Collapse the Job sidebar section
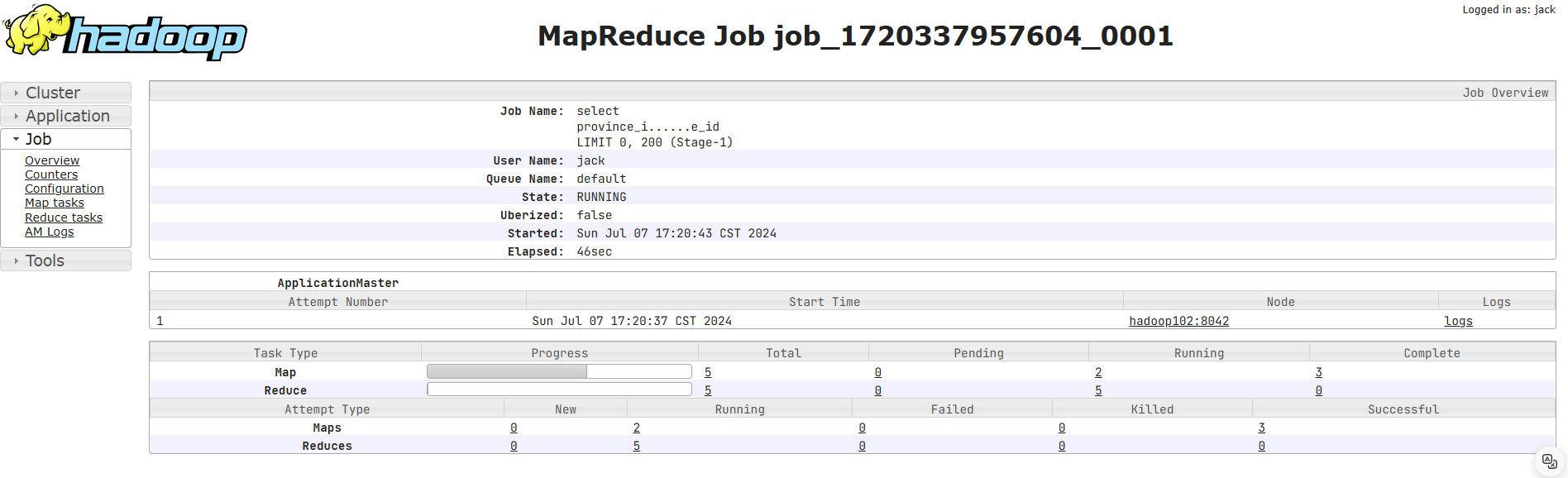Screen dimensions: 1568x478 point(66,139)
